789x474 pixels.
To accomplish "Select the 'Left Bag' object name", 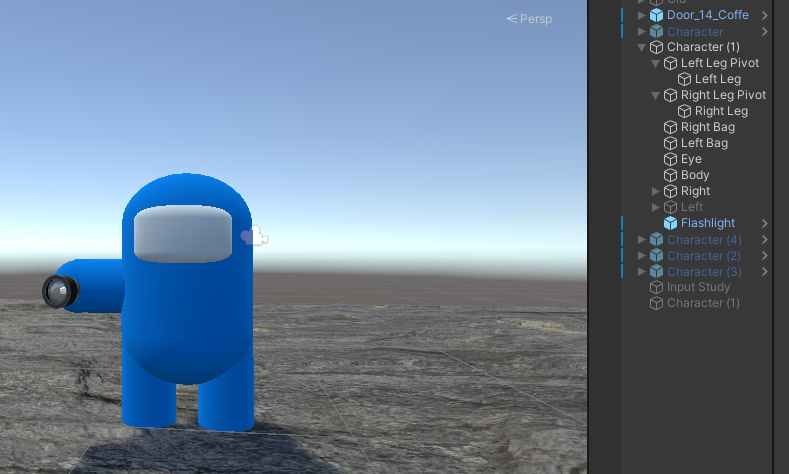I will pos(704,143).
